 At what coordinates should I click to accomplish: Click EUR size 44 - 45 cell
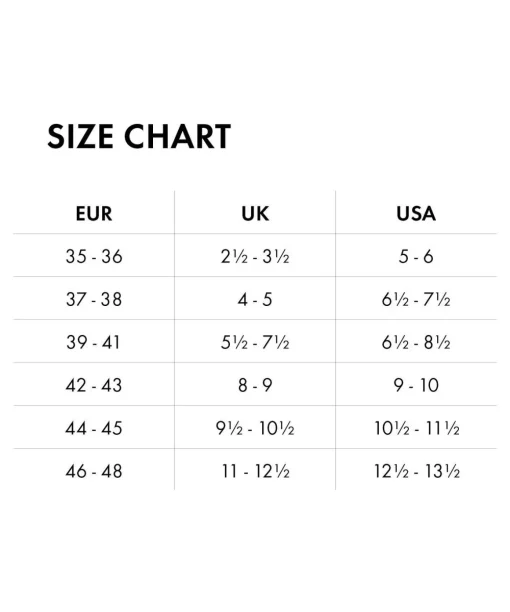coord(94,428)
